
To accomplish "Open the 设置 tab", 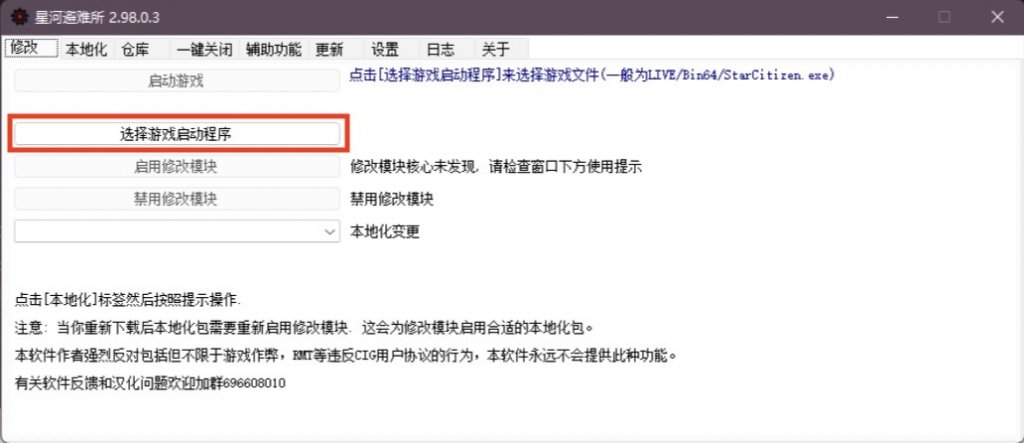I will [385, 49].
